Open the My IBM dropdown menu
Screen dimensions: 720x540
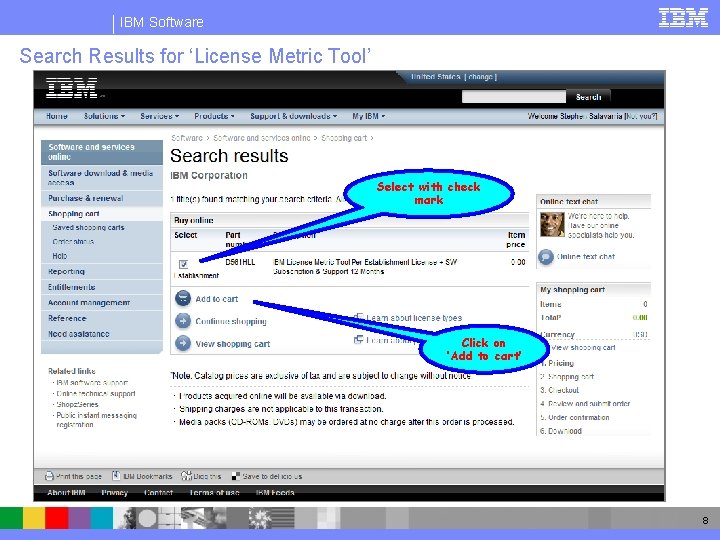[369, 116]
